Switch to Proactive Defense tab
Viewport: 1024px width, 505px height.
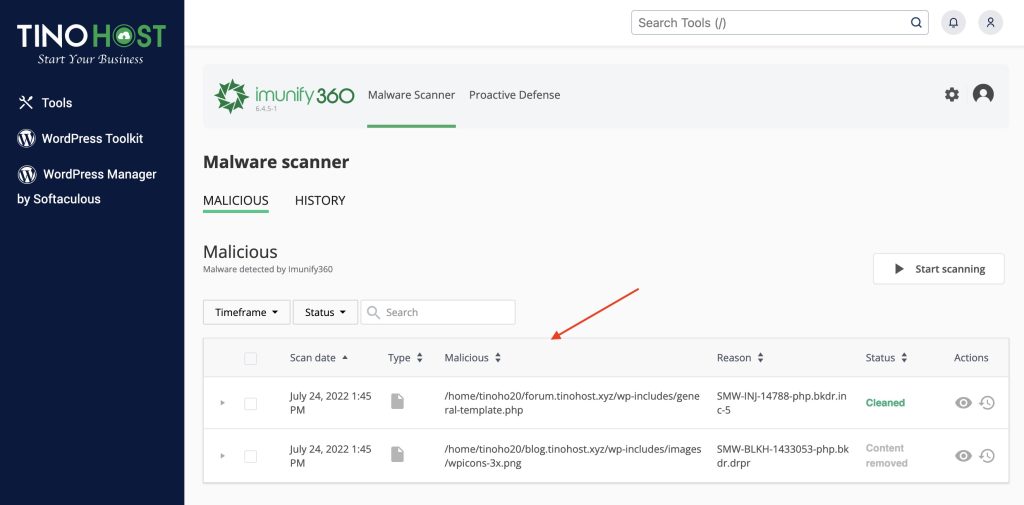coord(515,95)
